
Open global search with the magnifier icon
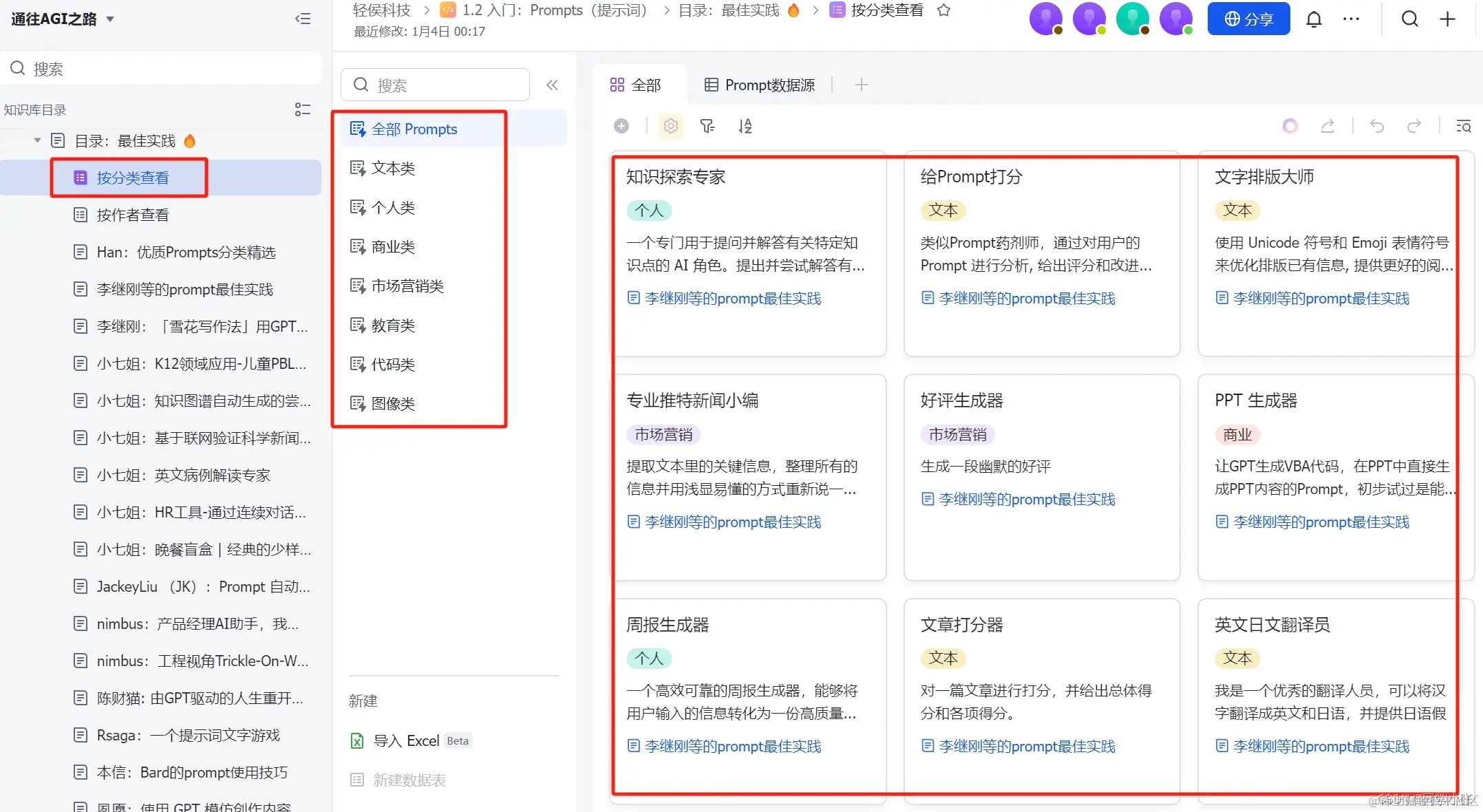(1409, 19)
